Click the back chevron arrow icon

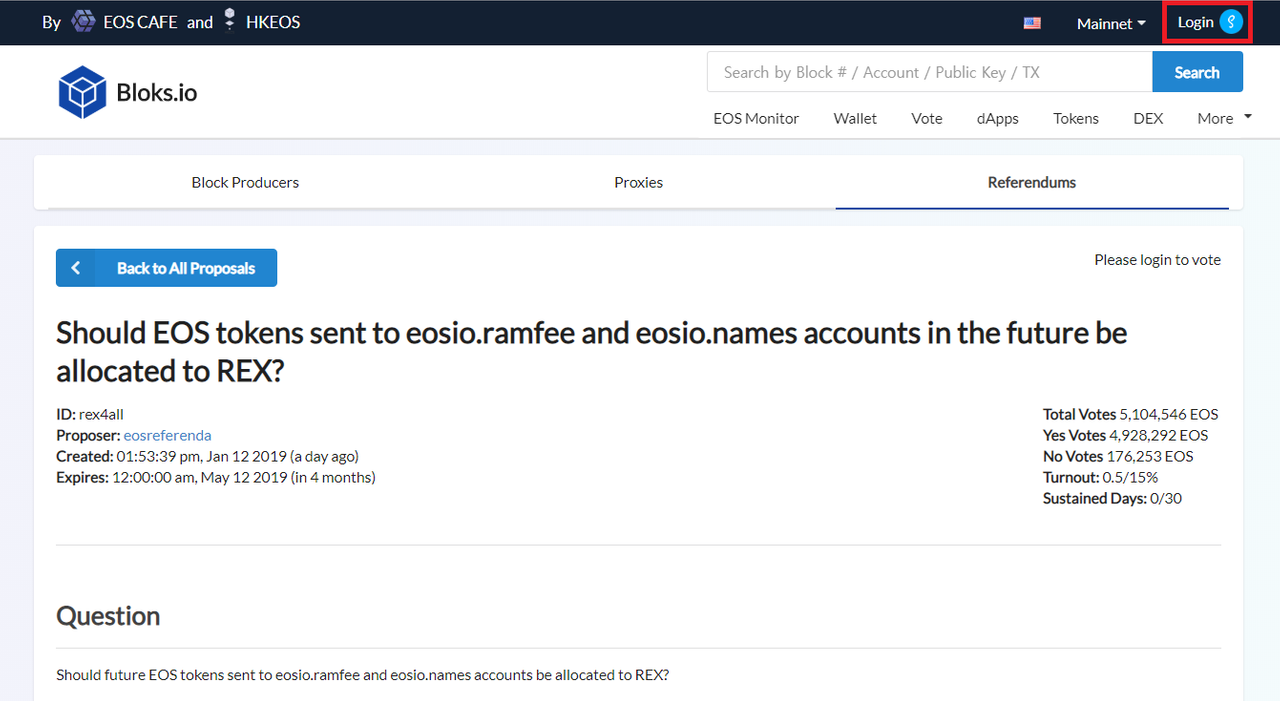click(x=76, y=268)
